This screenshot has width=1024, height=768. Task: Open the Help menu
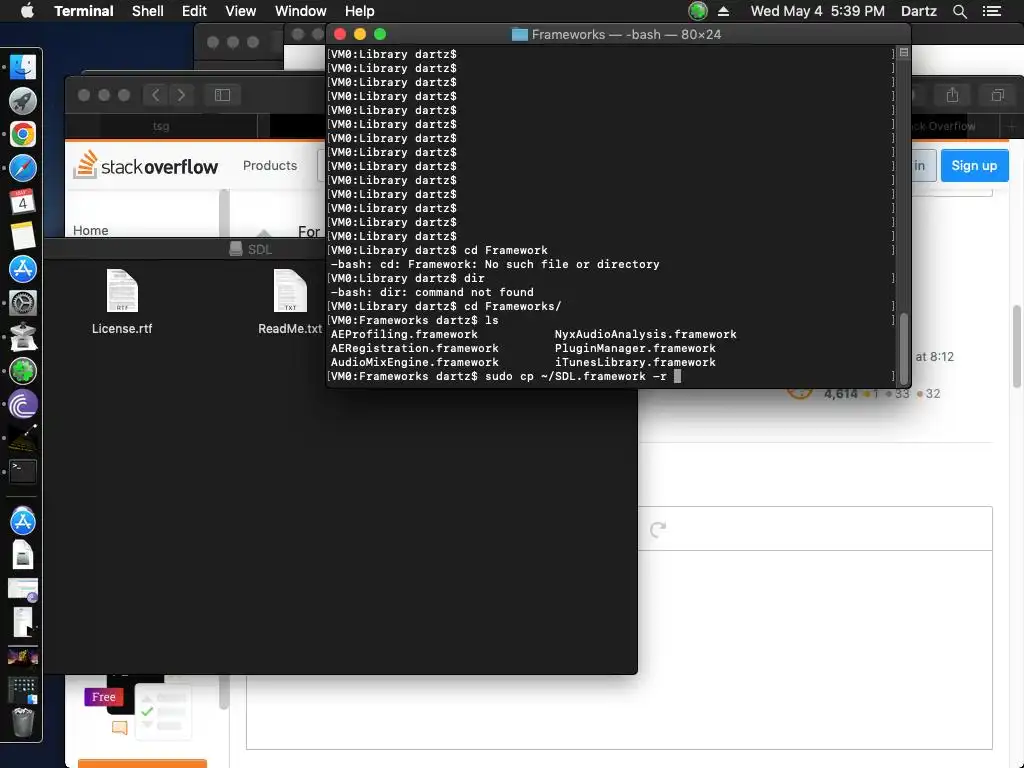tap(360, 11)
